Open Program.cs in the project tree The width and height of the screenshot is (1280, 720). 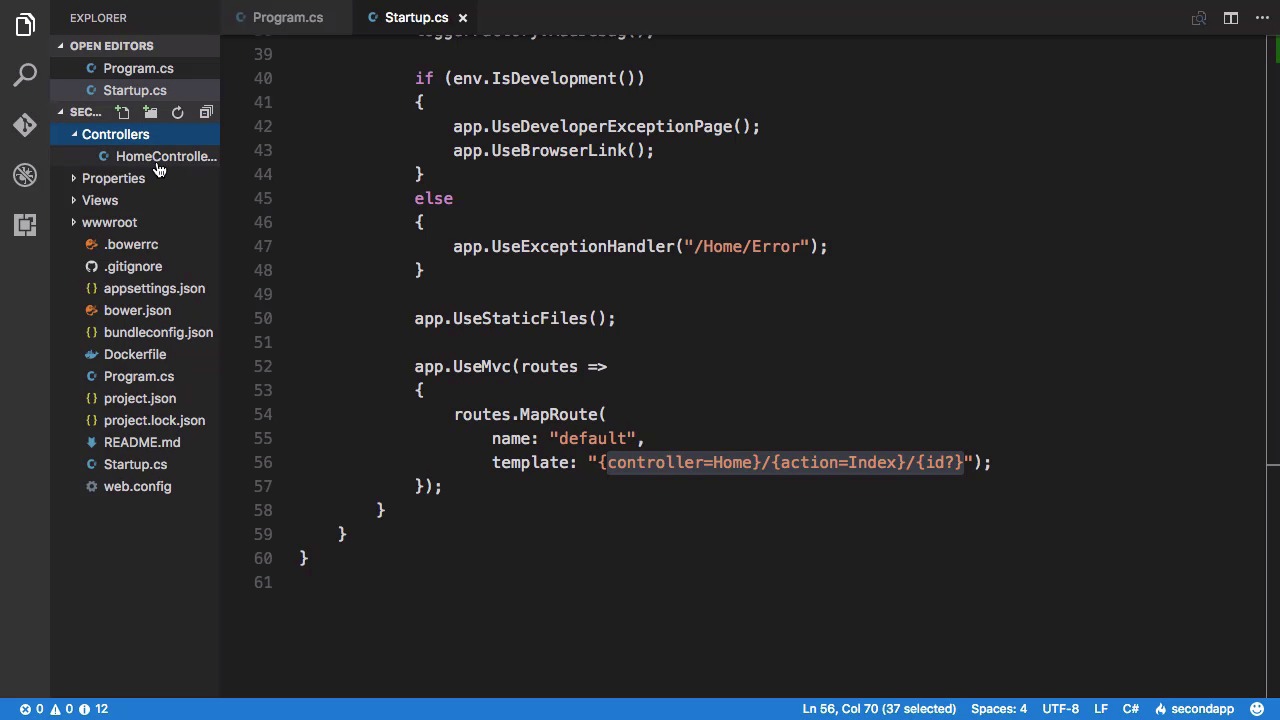tap(134, 376)
